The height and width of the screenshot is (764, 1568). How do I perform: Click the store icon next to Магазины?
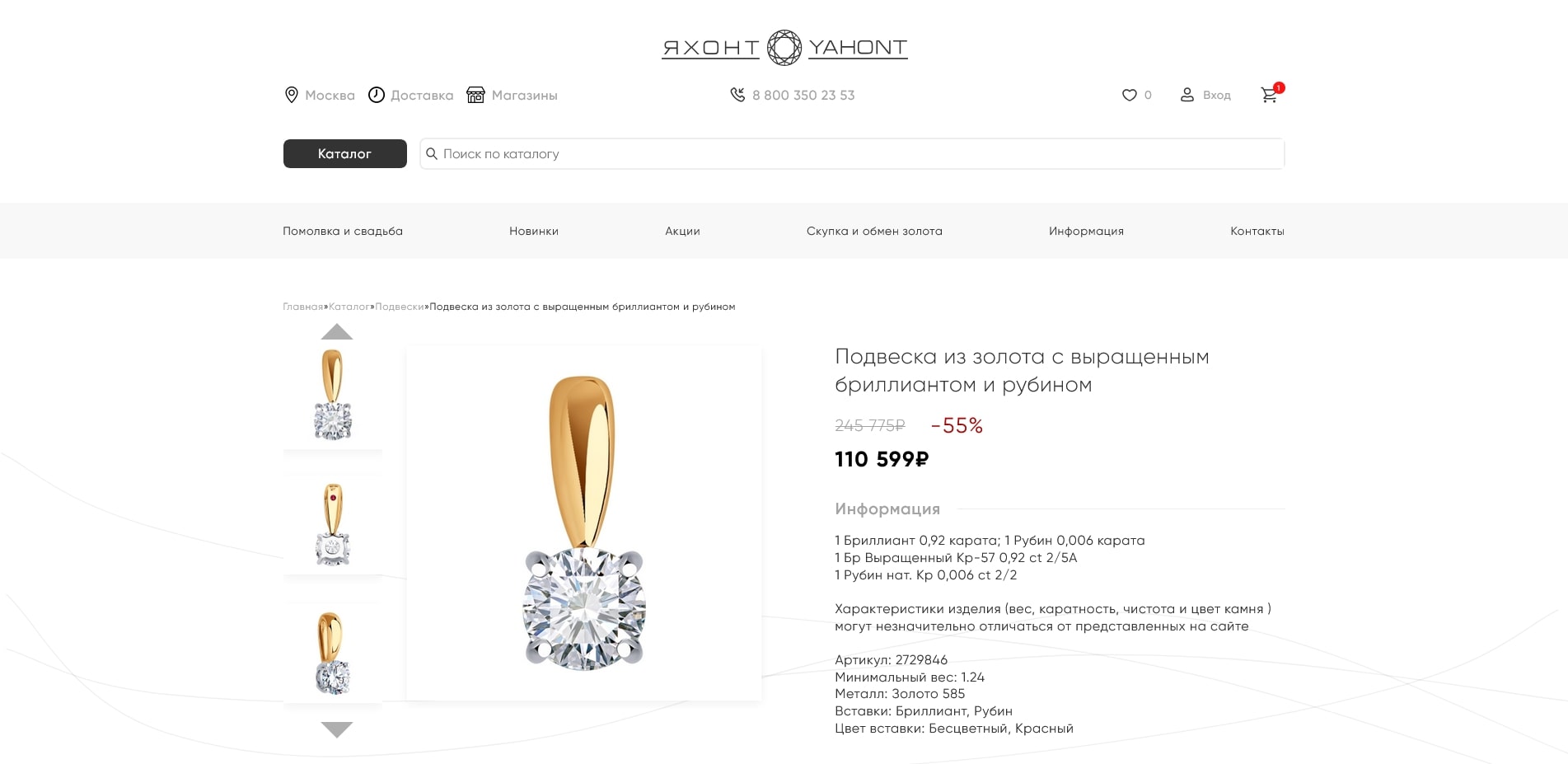[x=476, y=95]
